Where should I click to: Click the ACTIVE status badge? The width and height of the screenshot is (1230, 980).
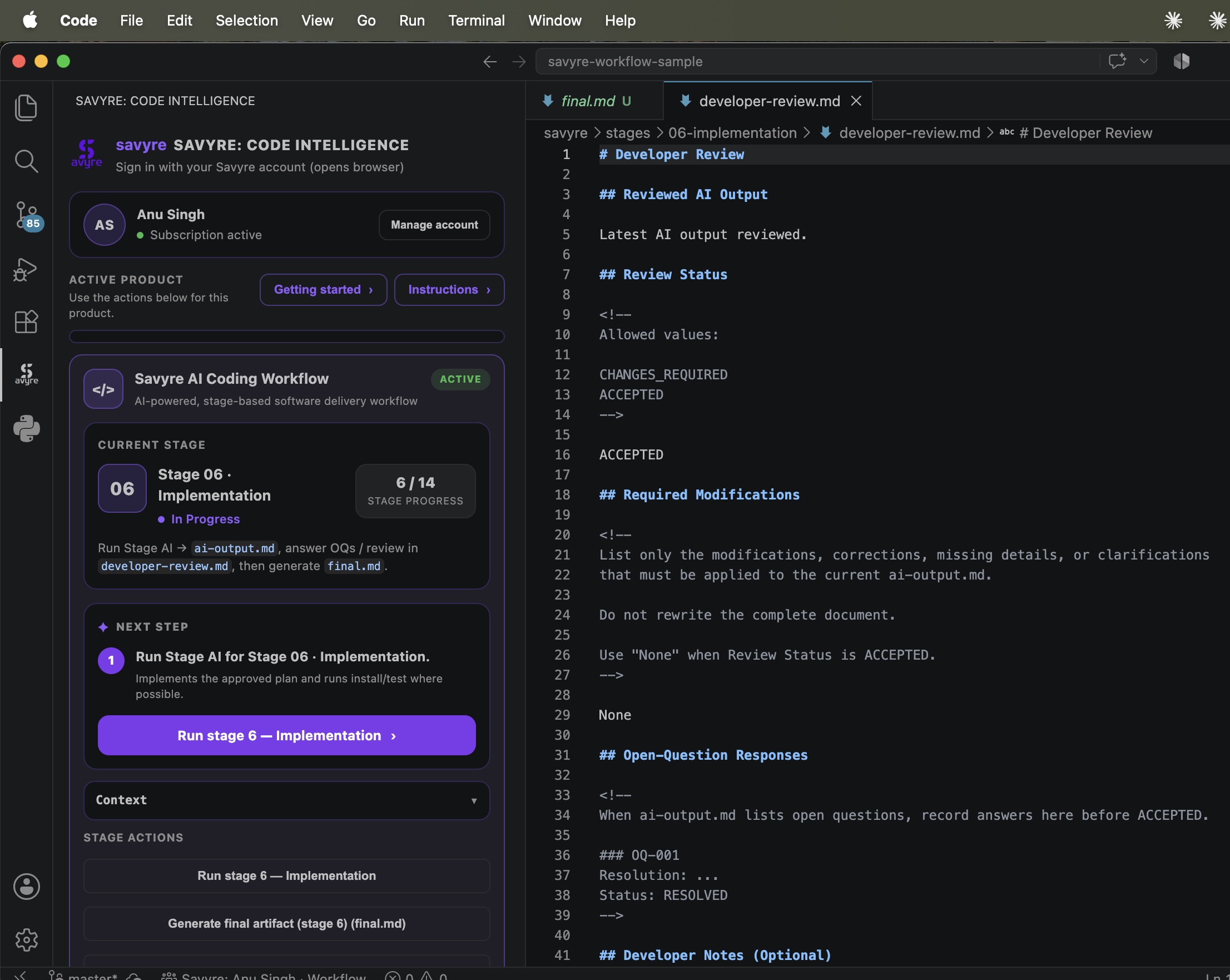tap(460, 379)
